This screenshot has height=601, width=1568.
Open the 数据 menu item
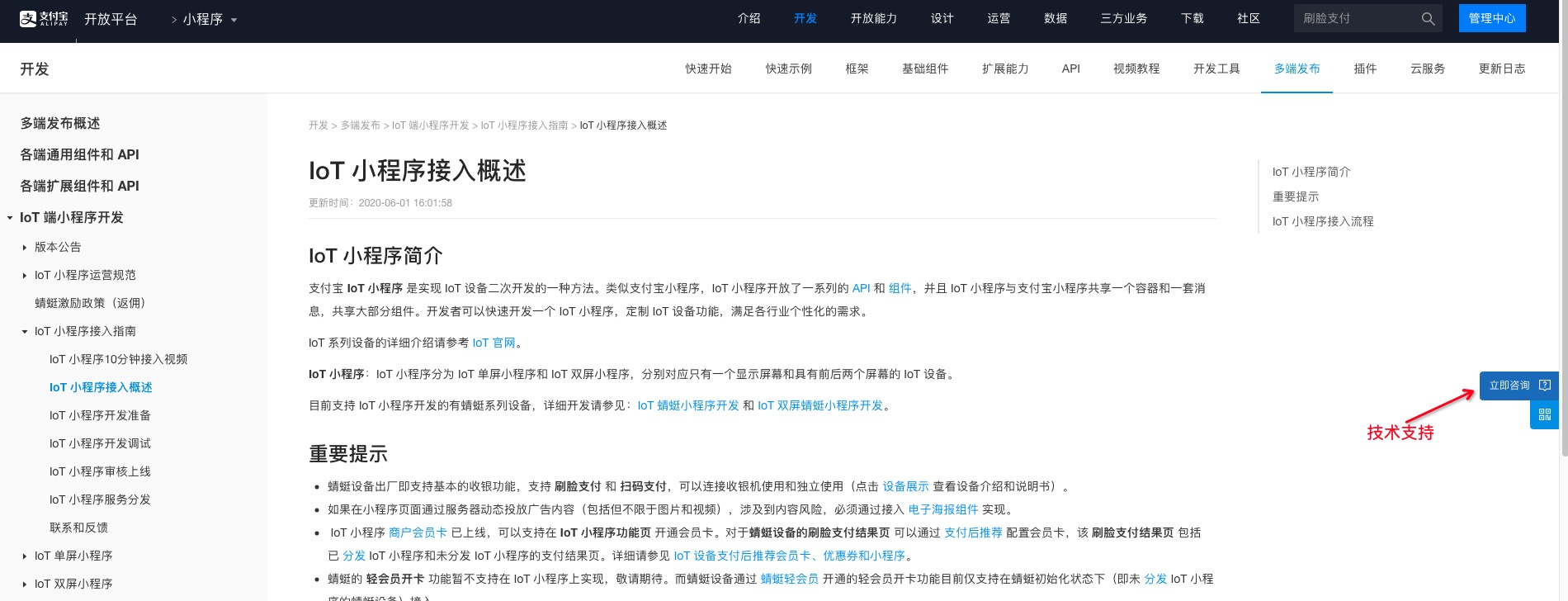1056,18
